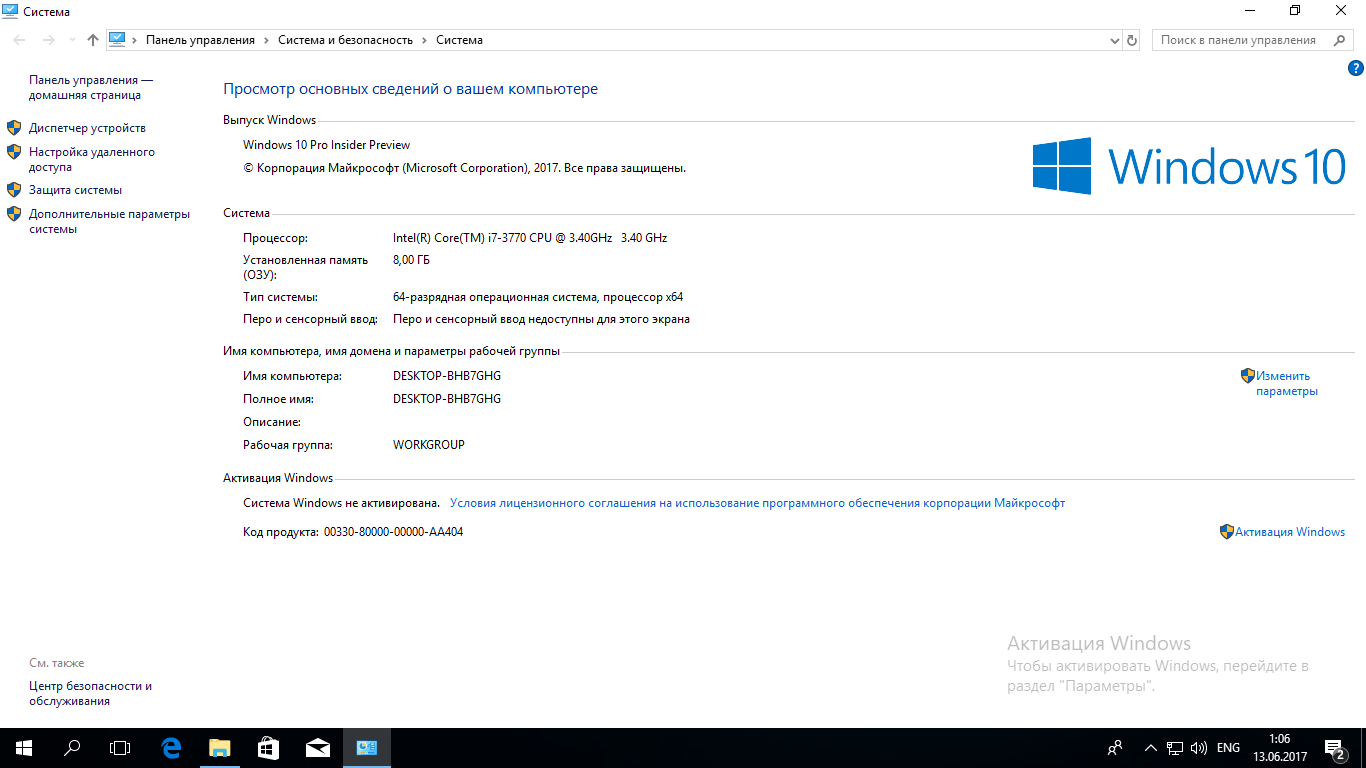Image resolution: width=1366 pixels, height=768 pixels.
Task: Go up one level with the Up arrow
Action: (x=93, y=40)
